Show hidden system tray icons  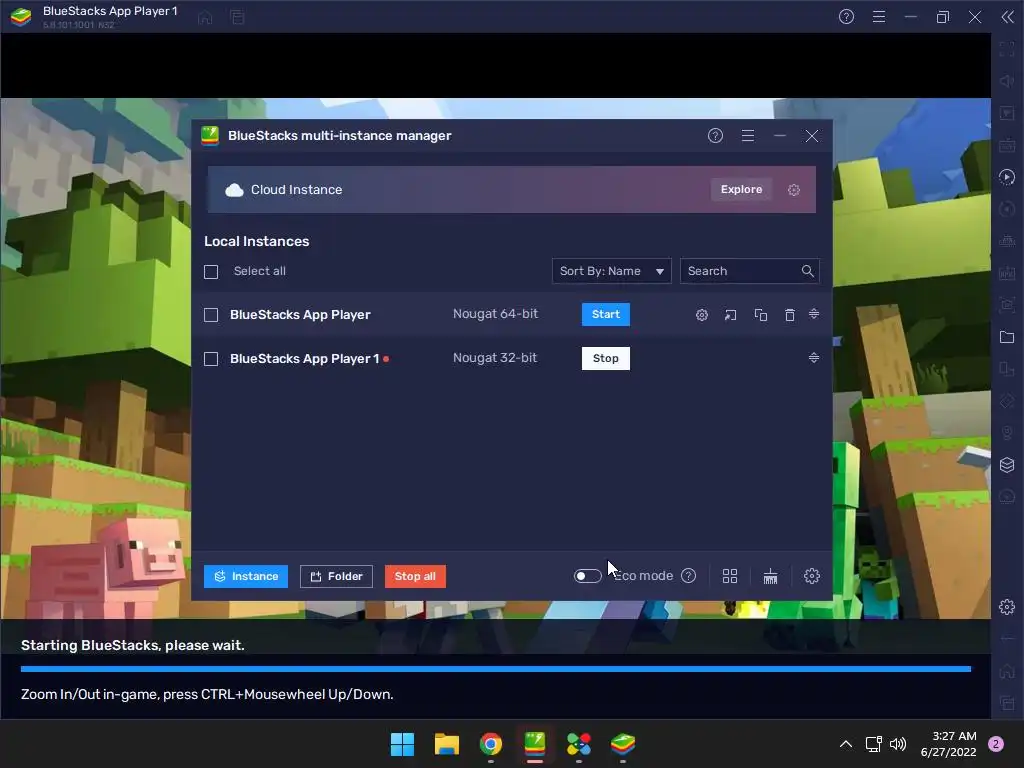click(x=846, y=744)
